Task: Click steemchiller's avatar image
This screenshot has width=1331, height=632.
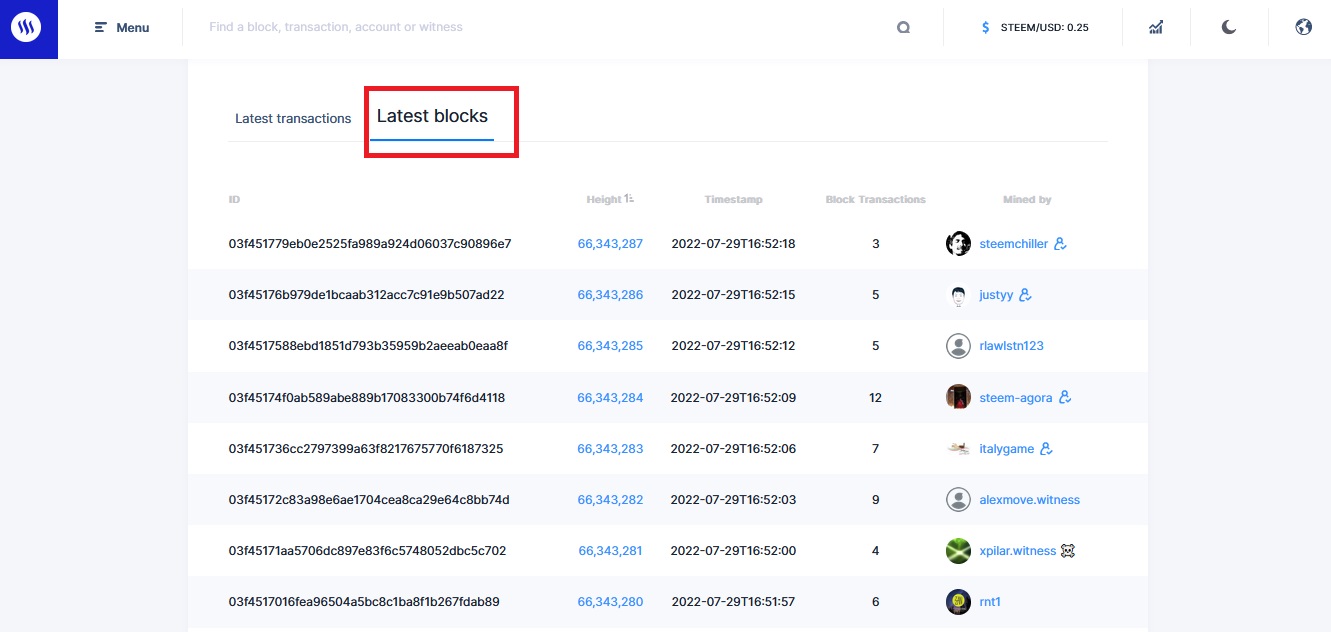Action: (x=958, y=244)
